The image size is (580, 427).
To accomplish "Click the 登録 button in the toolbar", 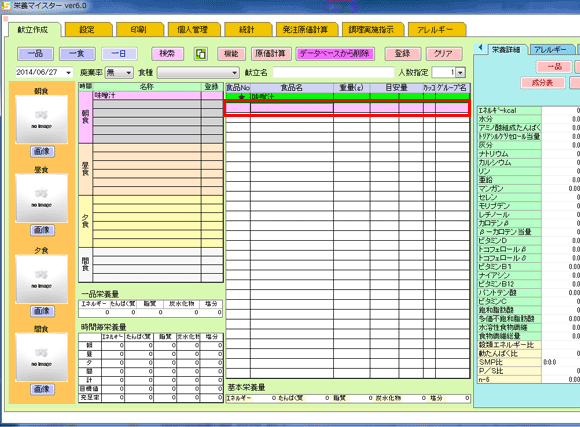I will tap(402, 54).
